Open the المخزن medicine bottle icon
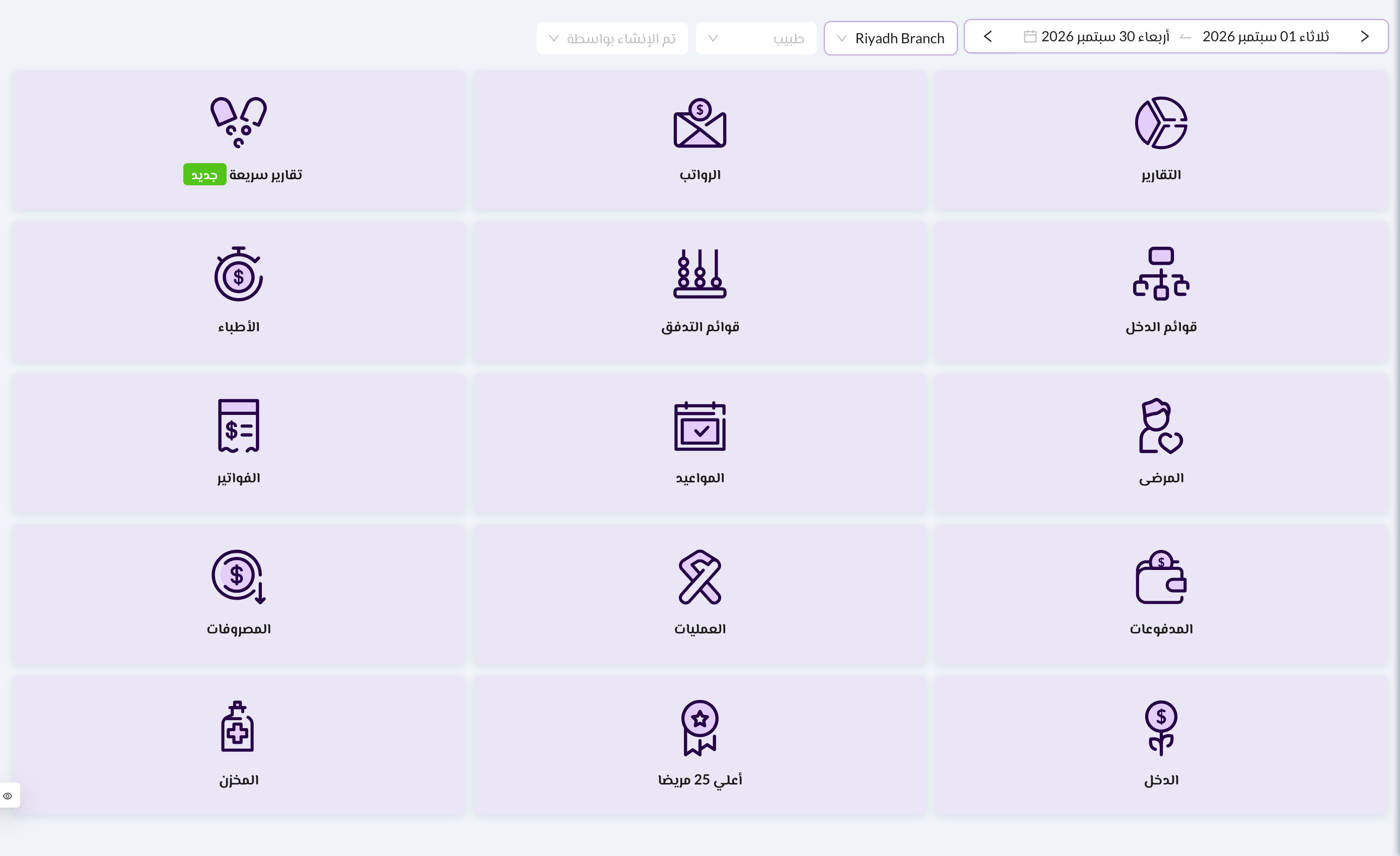This screenshot has width=1400, height=856. pos(238,727)
